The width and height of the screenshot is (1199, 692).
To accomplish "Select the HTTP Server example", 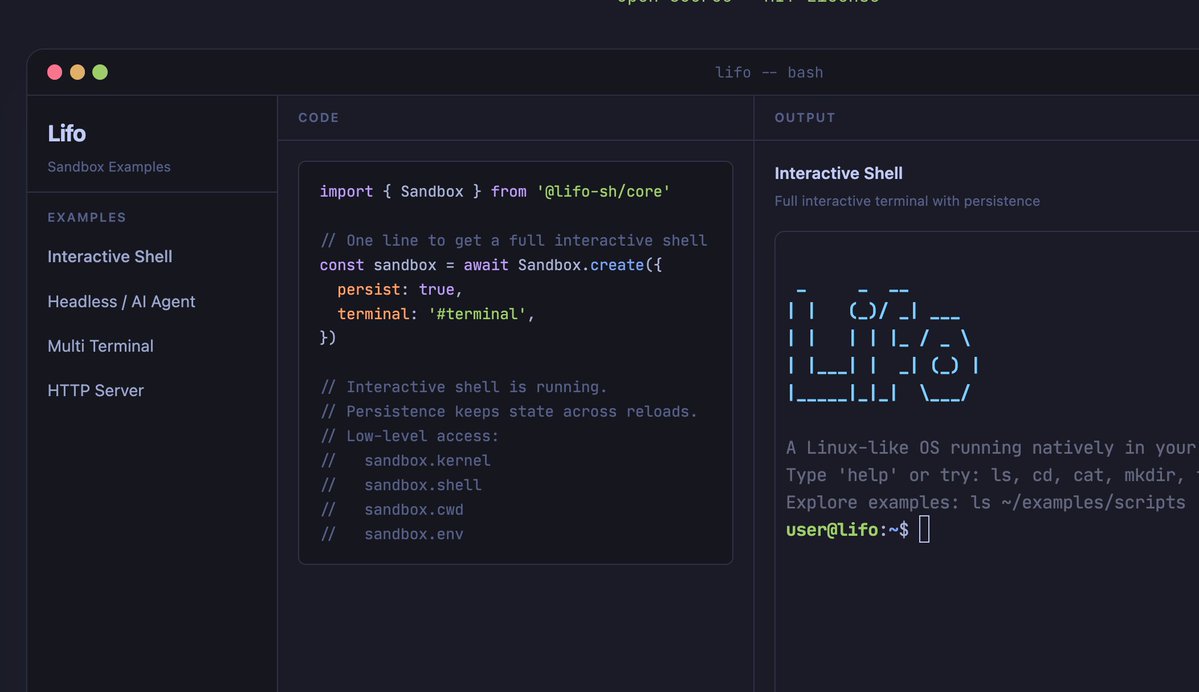I will point(96,391).
